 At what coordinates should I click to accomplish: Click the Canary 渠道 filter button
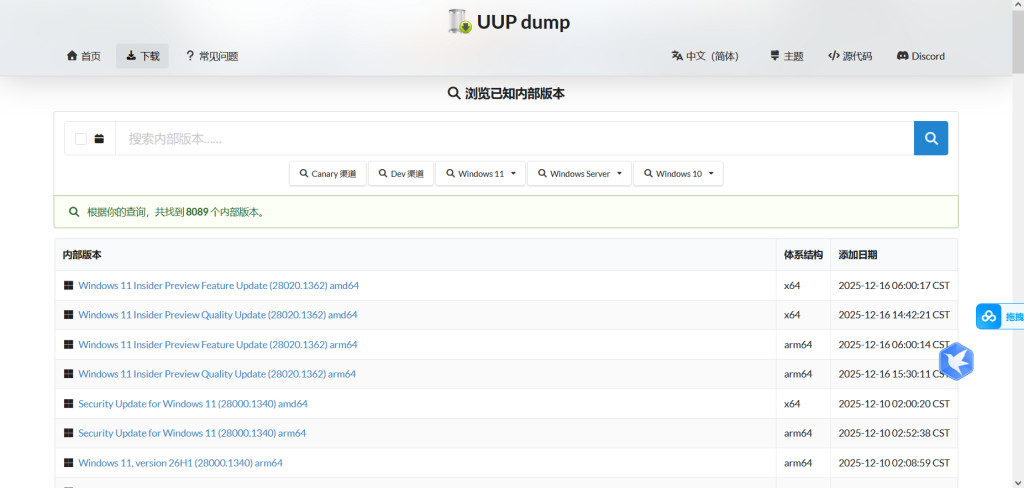(327, 174)
